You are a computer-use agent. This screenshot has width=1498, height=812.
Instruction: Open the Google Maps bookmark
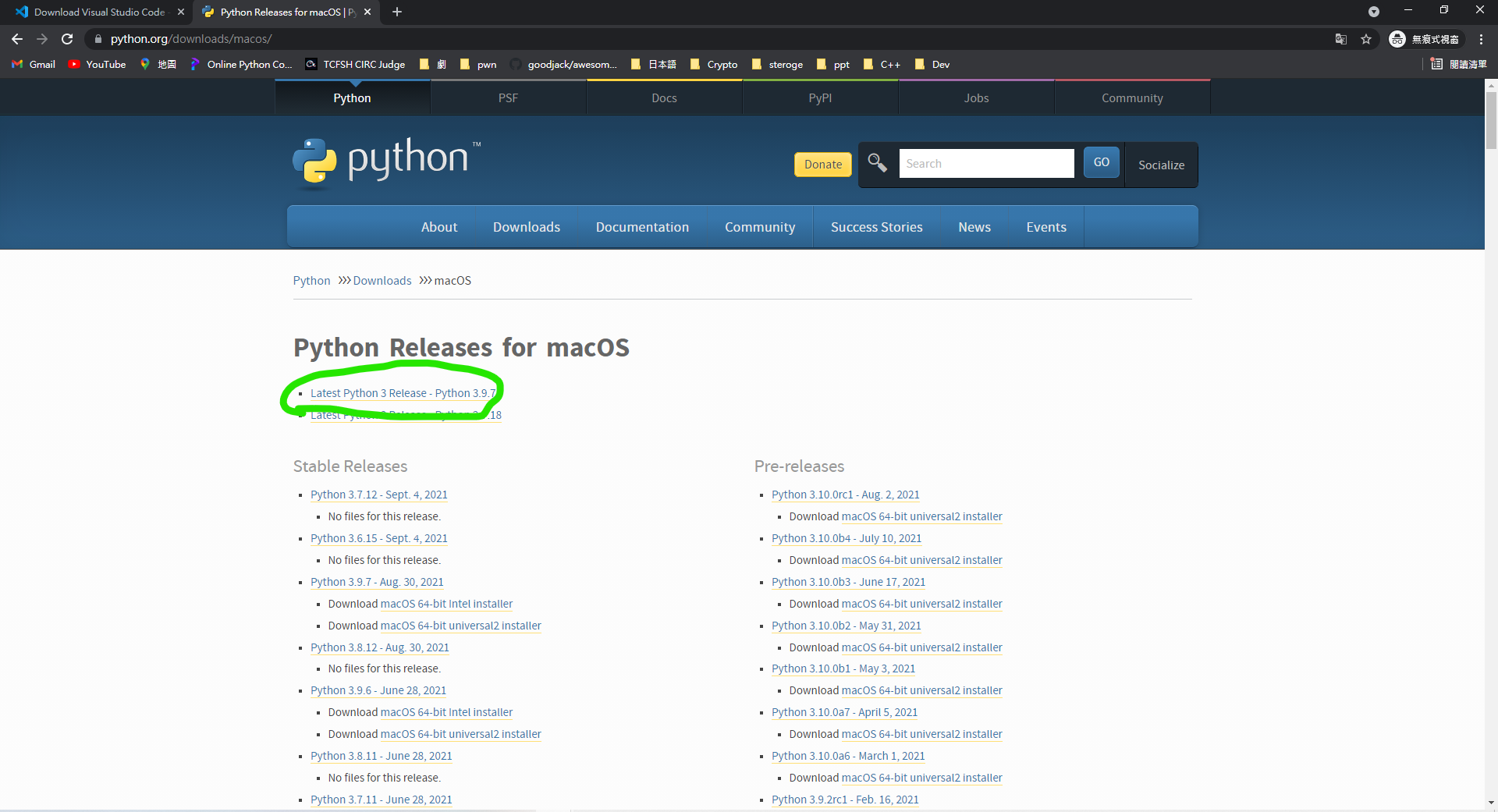click(158, 64)
